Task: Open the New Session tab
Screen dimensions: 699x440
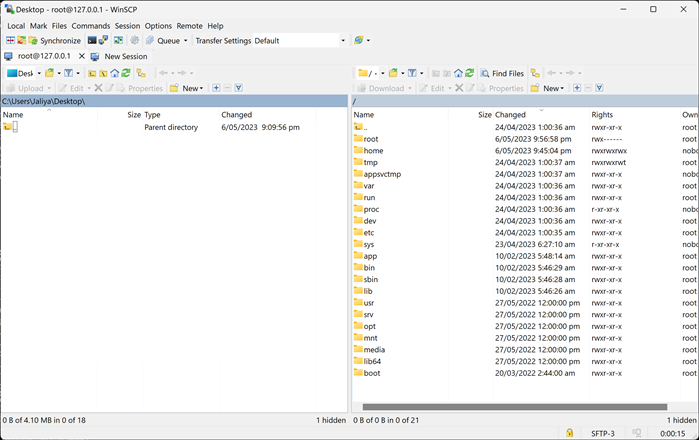Action: click(119, 57)
